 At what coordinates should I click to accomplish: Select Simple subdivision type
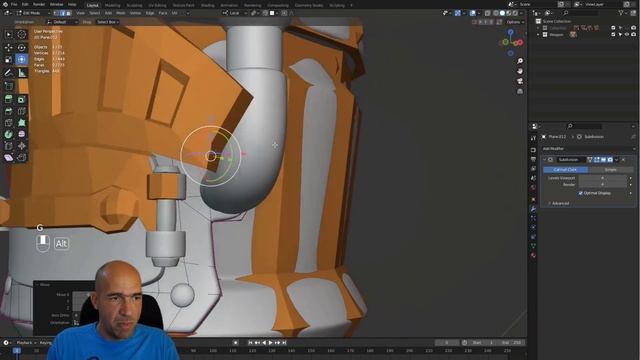(611, 169)
